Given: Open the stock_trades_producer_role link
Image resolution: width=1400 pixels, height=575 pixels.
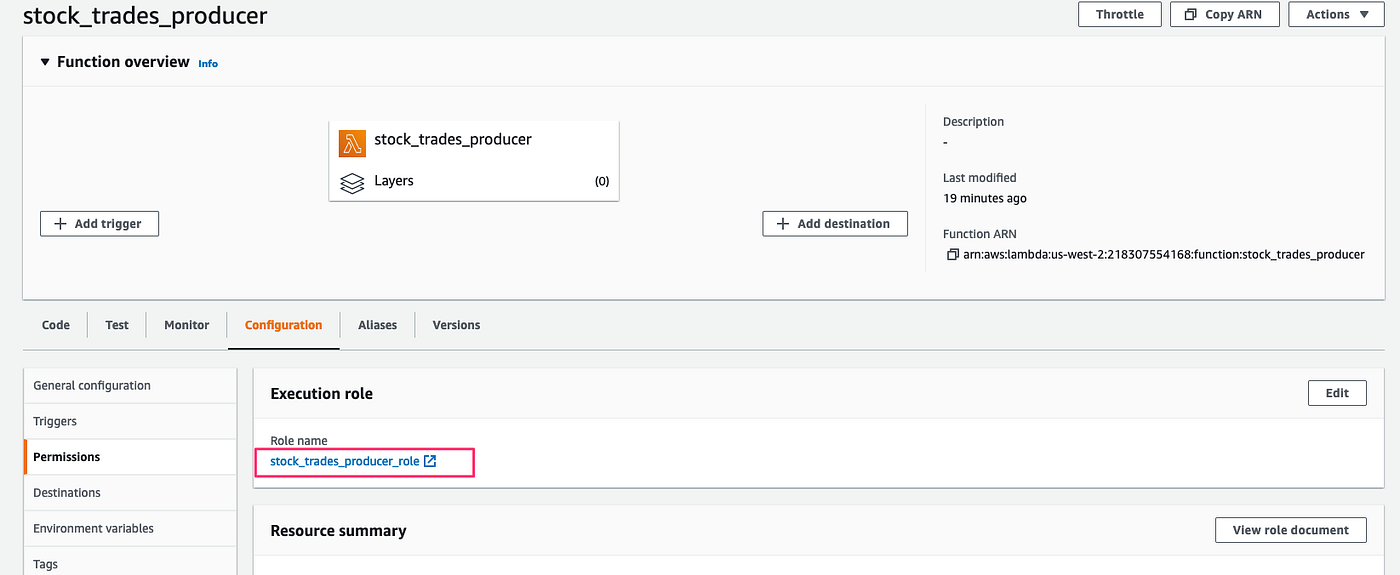Looking at the screenshot, I should (345, 461).
